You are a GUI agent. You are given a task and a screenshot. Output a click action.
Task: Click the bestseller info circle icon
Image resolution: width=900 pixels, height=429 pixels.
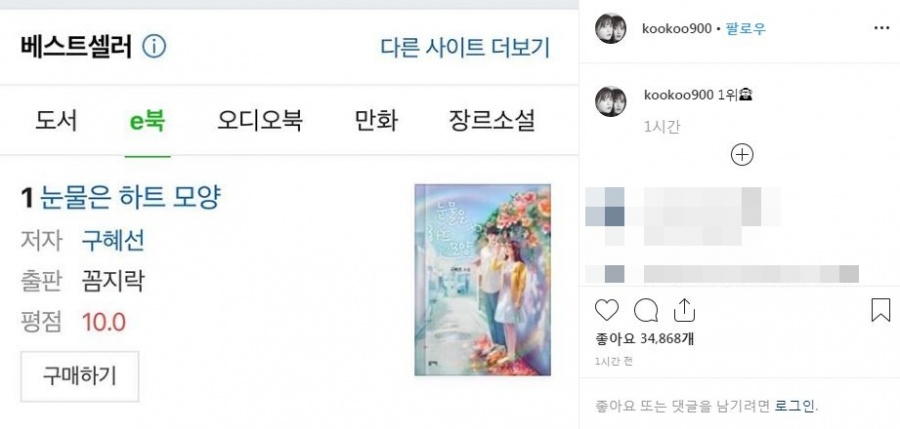154,47
